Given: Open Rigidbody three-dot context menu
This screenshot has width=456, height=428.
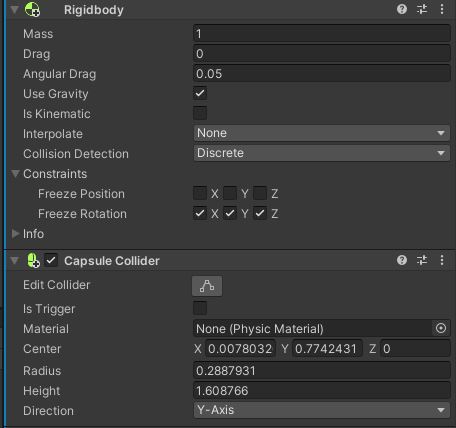Looking at the screenshot, I should [x=442, y=9].
